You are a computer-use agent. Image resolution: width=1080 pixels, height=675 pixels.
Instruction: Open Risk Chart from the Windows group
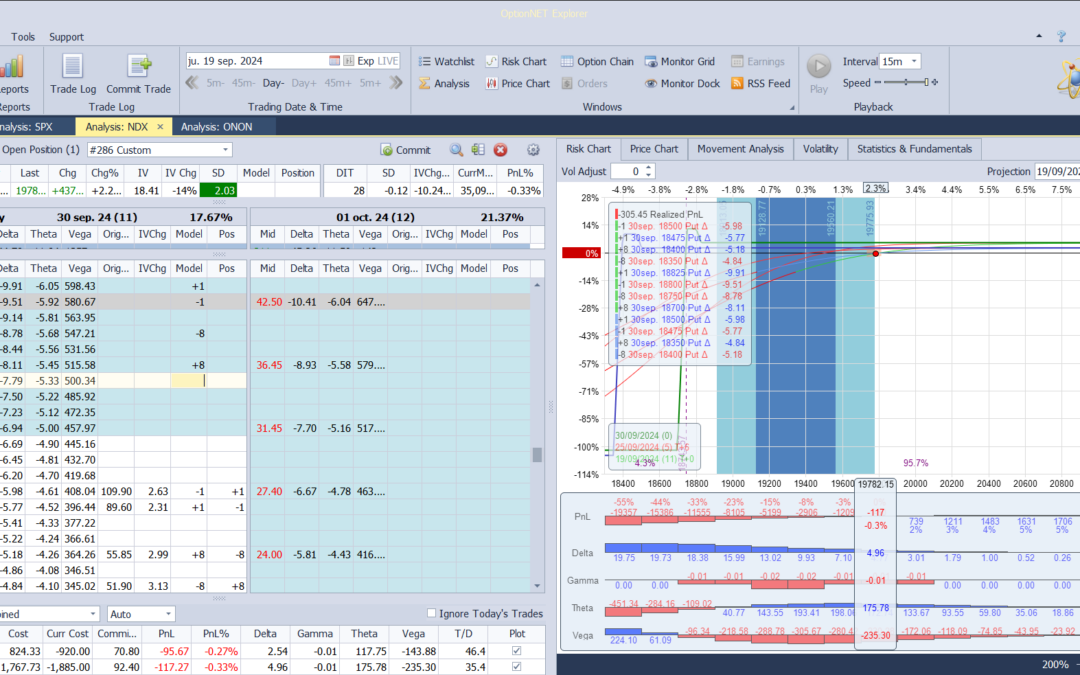coord(516,61)
